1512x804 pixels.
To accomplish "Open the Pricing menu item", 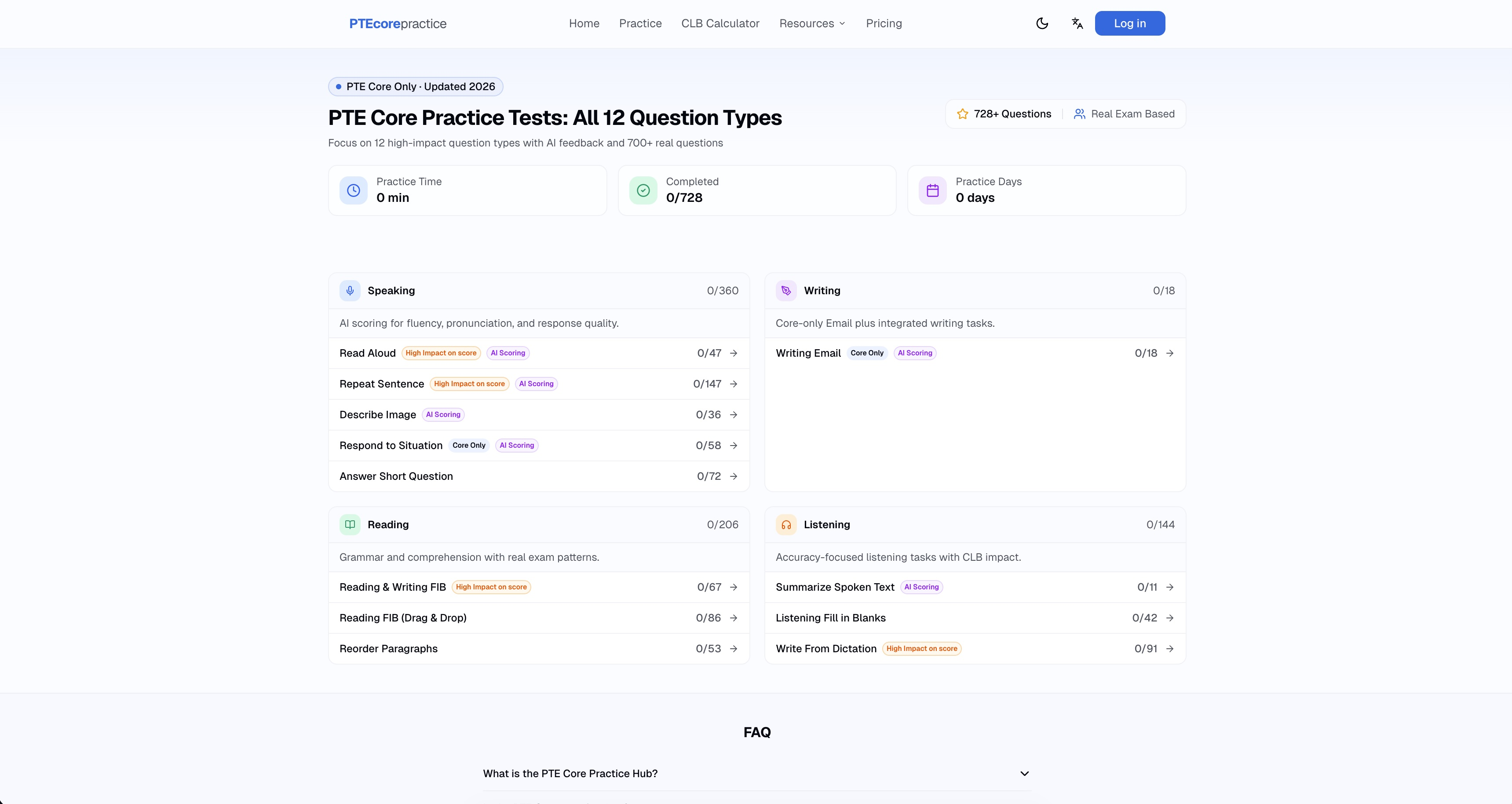I will pos(884,23).
